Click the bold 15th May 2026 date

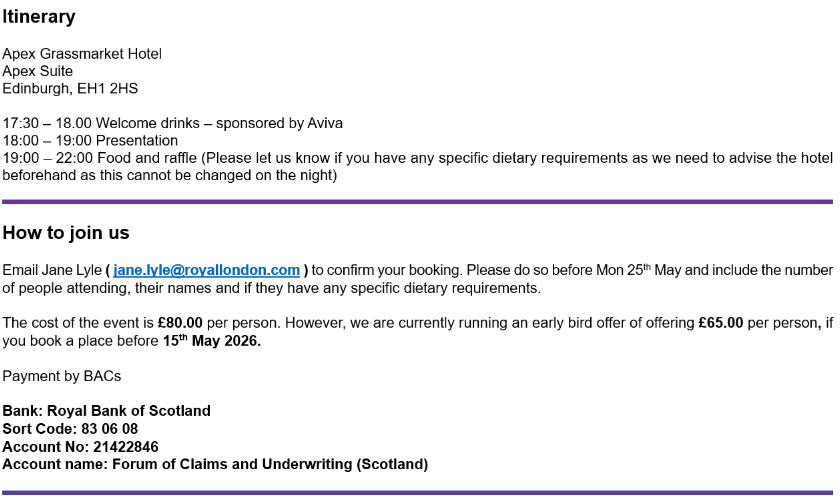(x=211, y=341)
